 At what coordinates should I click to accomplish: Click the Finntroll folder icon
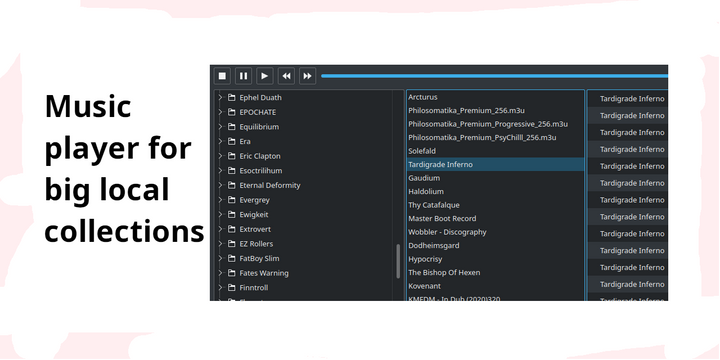click(231, 288)
